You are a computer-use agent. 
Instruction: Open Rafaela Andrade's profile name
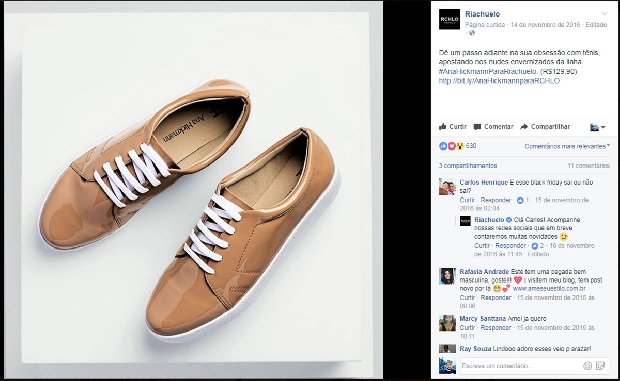click(x=484, y=272)
